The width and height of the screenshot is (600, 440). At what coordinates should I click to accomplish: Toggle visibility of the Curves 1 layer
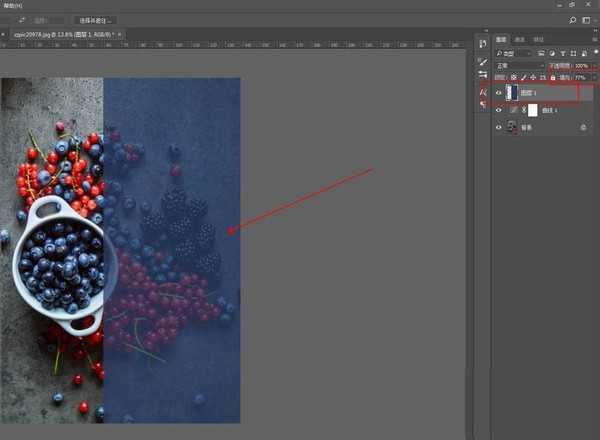click(x=499, y=109)
